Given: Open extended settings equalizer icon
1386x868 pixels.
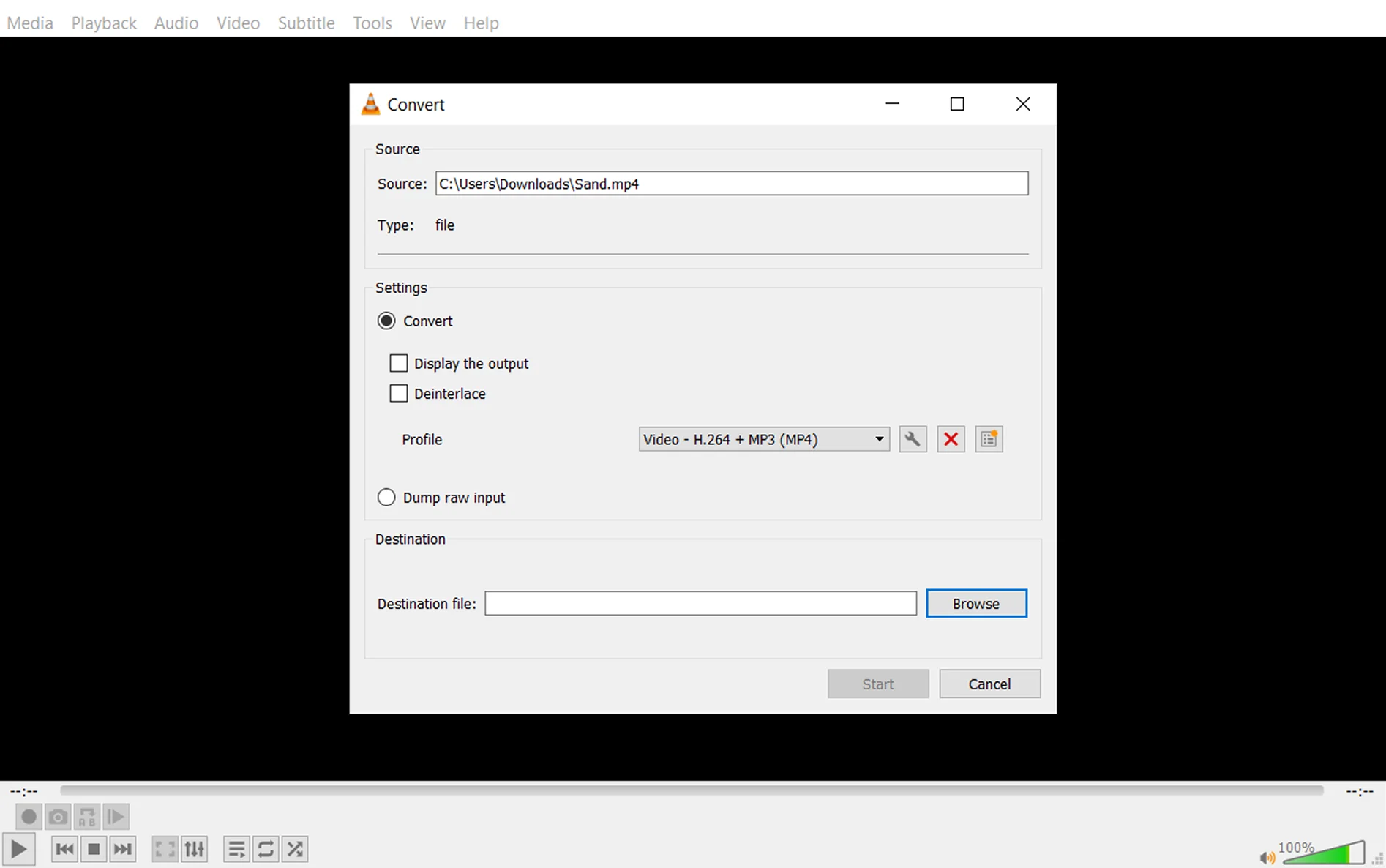Looking at the screenshot, I should click(195, 849).
